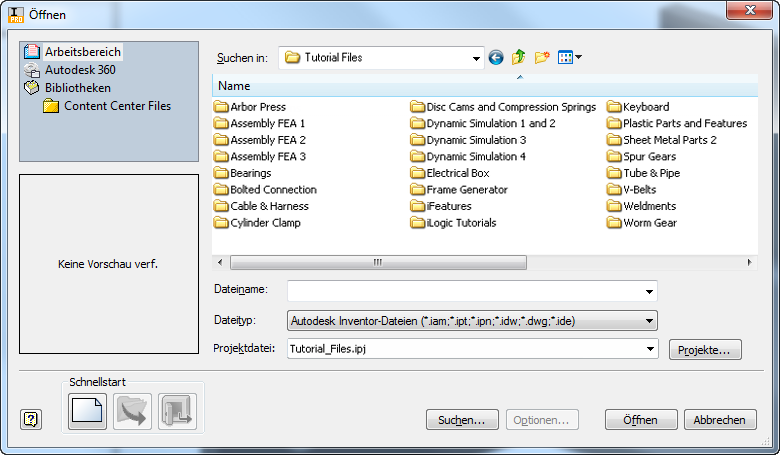The height and width of the screenshot is (455, 780).
Task: Select the Worm Gear folder
Action: (x=642, y=223)
